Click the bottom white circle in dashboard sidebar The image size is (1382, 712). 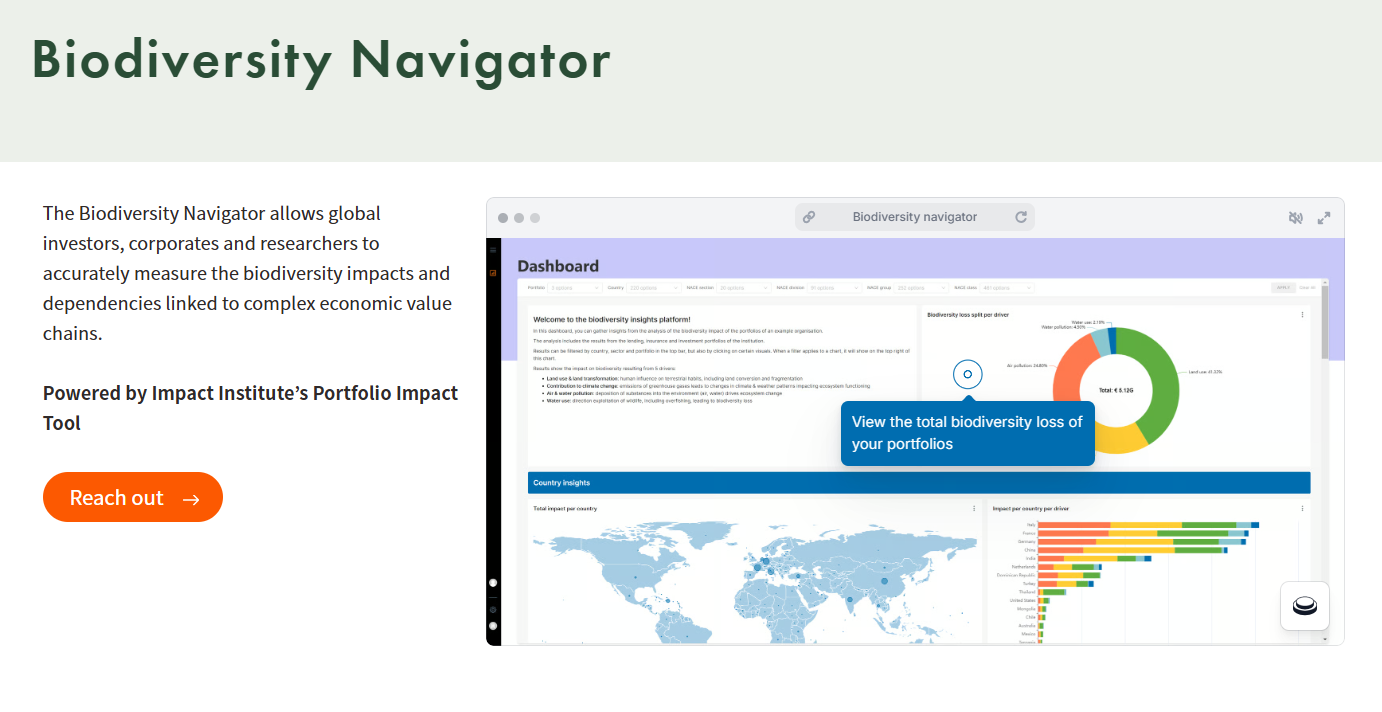click(493, 626)
